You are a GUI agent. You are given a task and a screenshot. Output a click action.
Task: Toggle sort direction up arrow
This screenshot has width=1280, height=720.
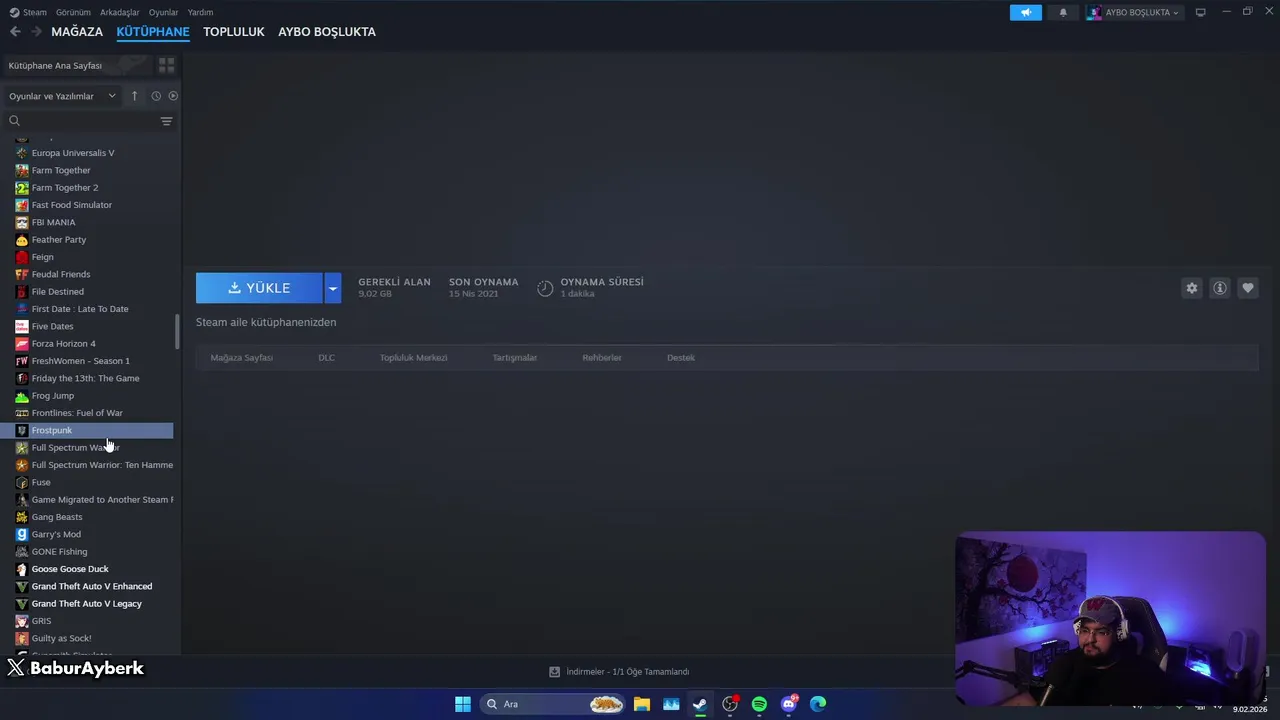coord(135,96)
